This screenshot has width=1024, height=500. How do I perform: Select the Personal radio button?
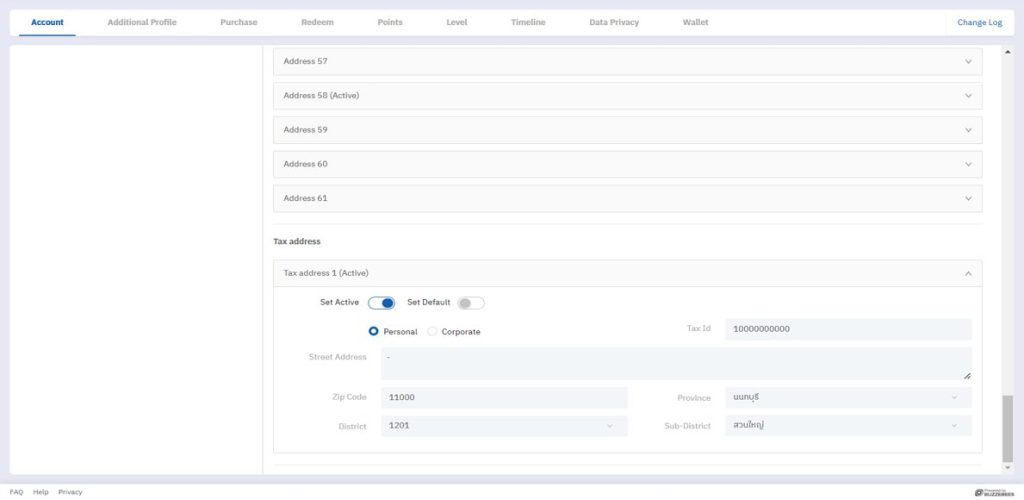click(x=374, y=331)
